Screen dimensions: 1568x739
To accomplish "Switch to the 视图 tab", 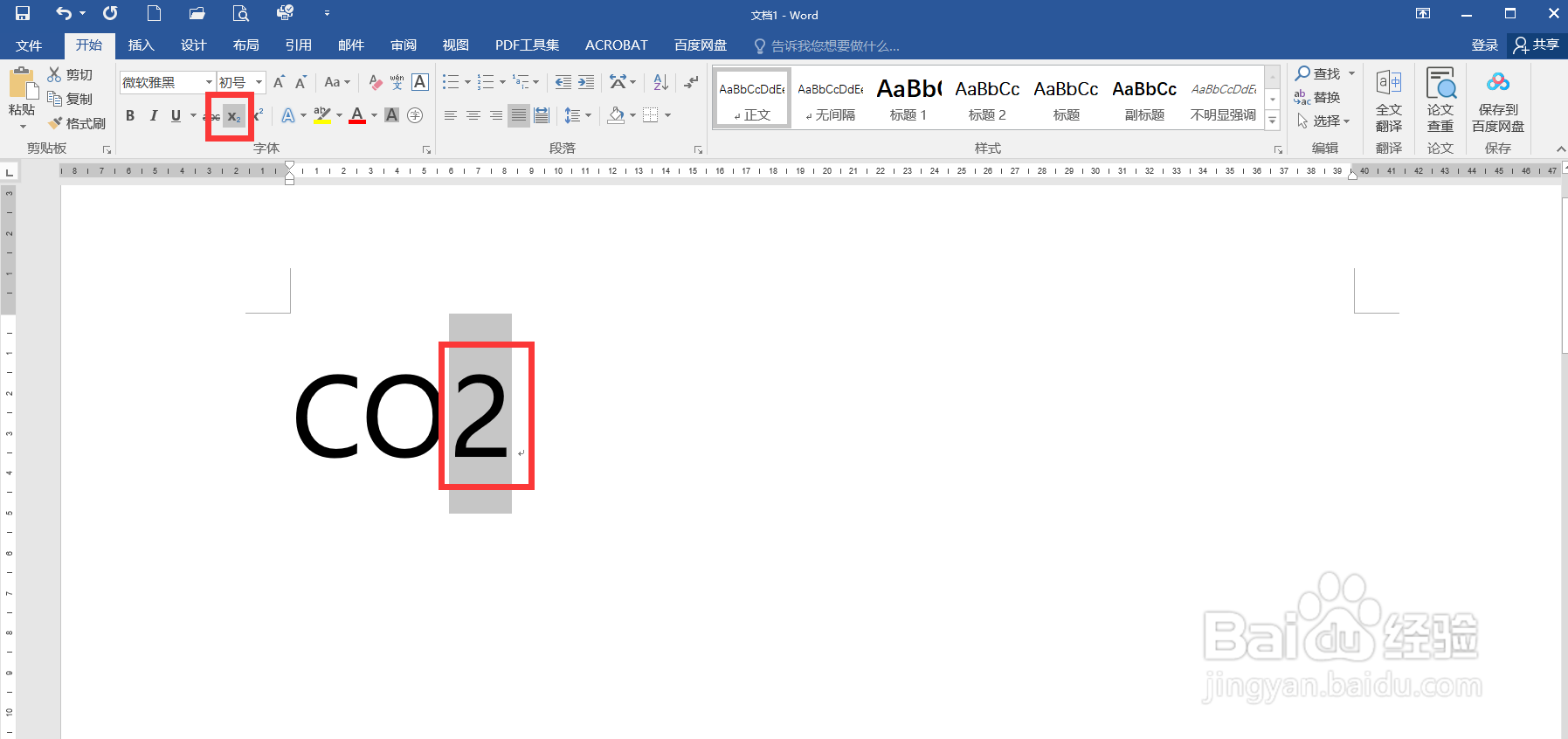I will click(x=455, y=45).
